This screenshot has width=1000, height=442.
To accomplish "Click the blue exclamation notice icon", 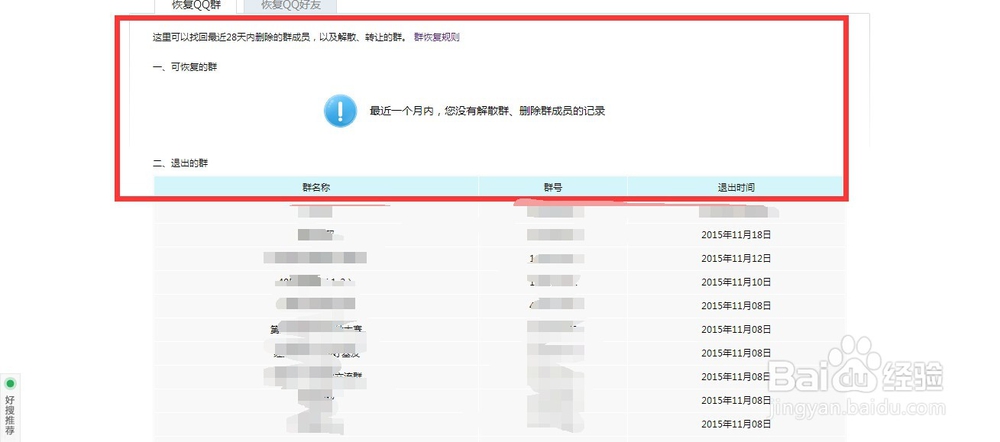I will [340, 111].
